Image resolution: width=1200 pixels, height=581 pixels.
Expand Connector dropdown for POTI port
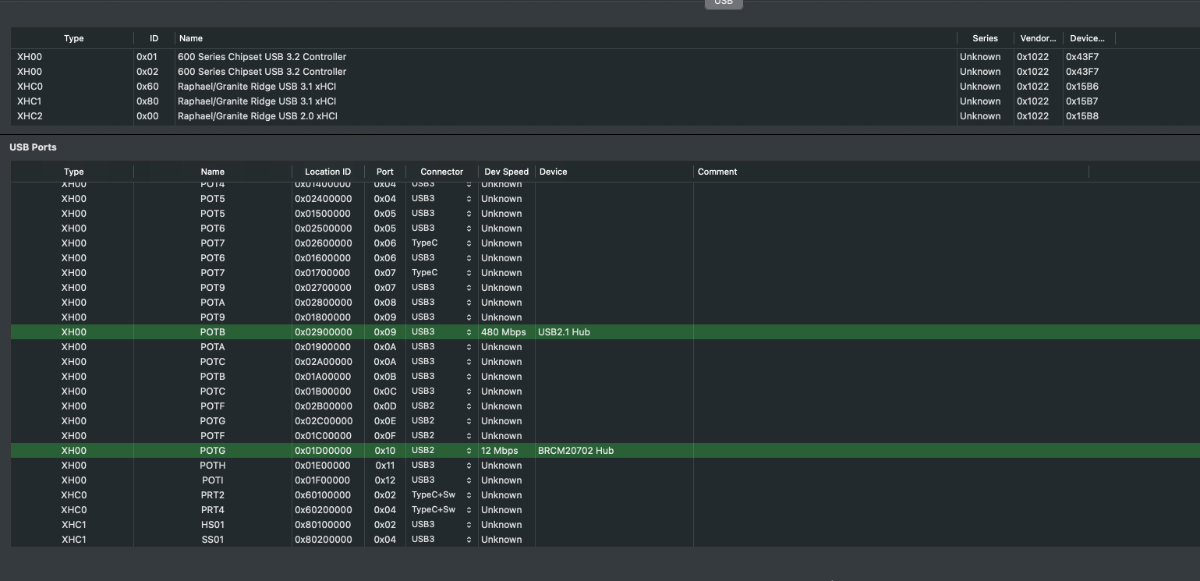pos(441,480)
